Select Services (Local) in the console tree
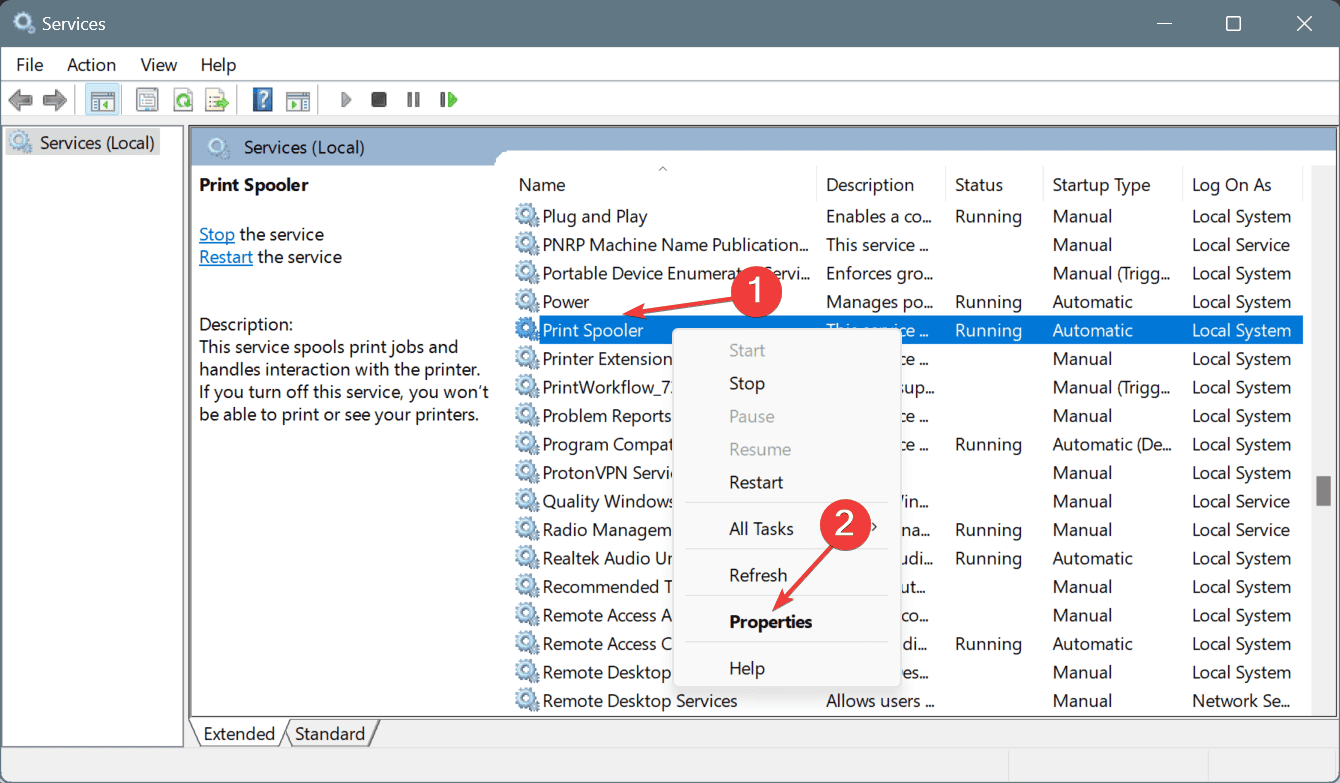Image resolution: width=1340 pixels, height=783 pixels. click(x=97, y=143)
